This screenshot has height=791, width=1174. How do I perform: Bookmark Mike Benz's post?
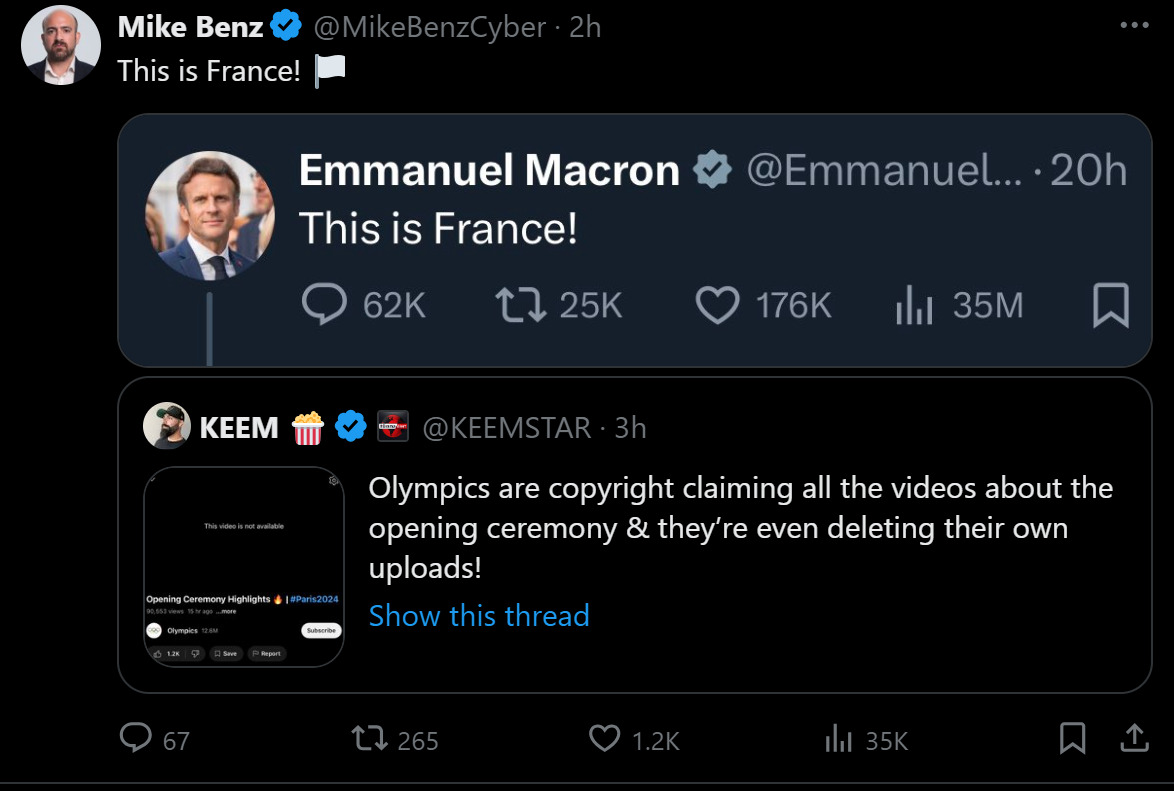click(1071, 738)
